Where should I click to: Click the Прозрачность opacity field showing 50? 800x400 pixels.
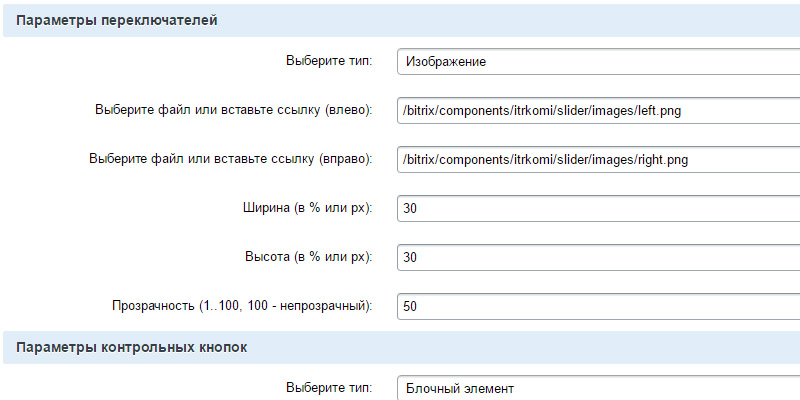597,306
